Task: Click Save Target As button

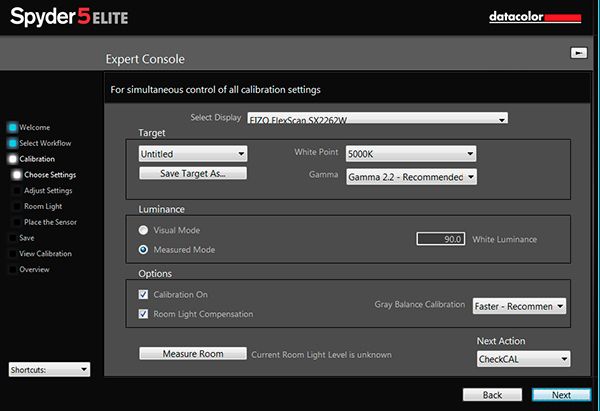Action: 193,173
